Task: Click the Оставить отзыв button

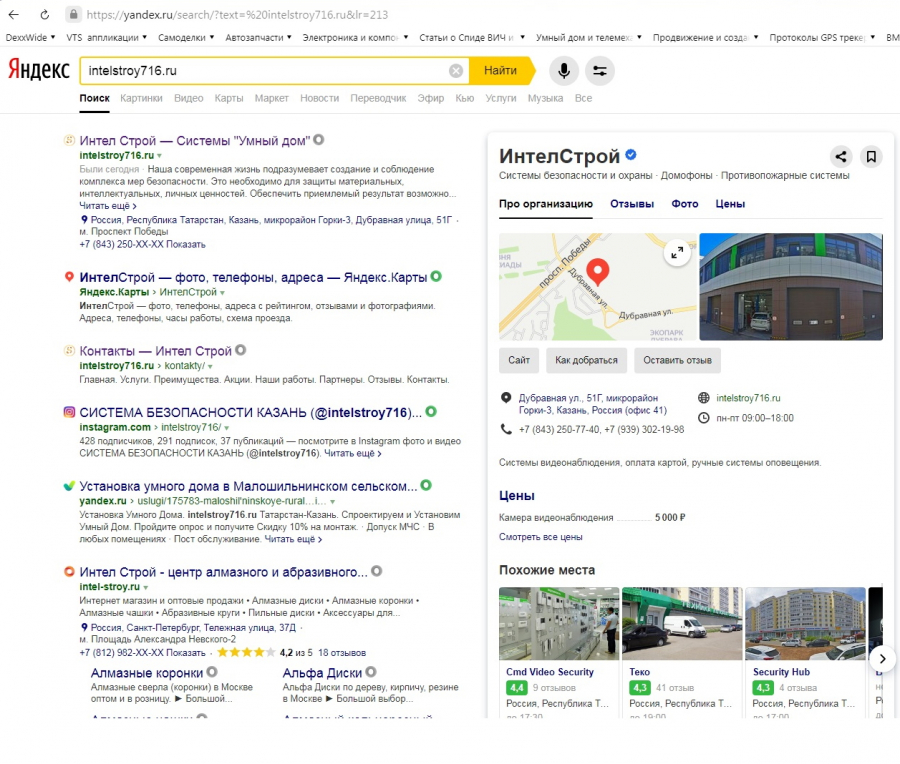Action: (x=677, y=360)
